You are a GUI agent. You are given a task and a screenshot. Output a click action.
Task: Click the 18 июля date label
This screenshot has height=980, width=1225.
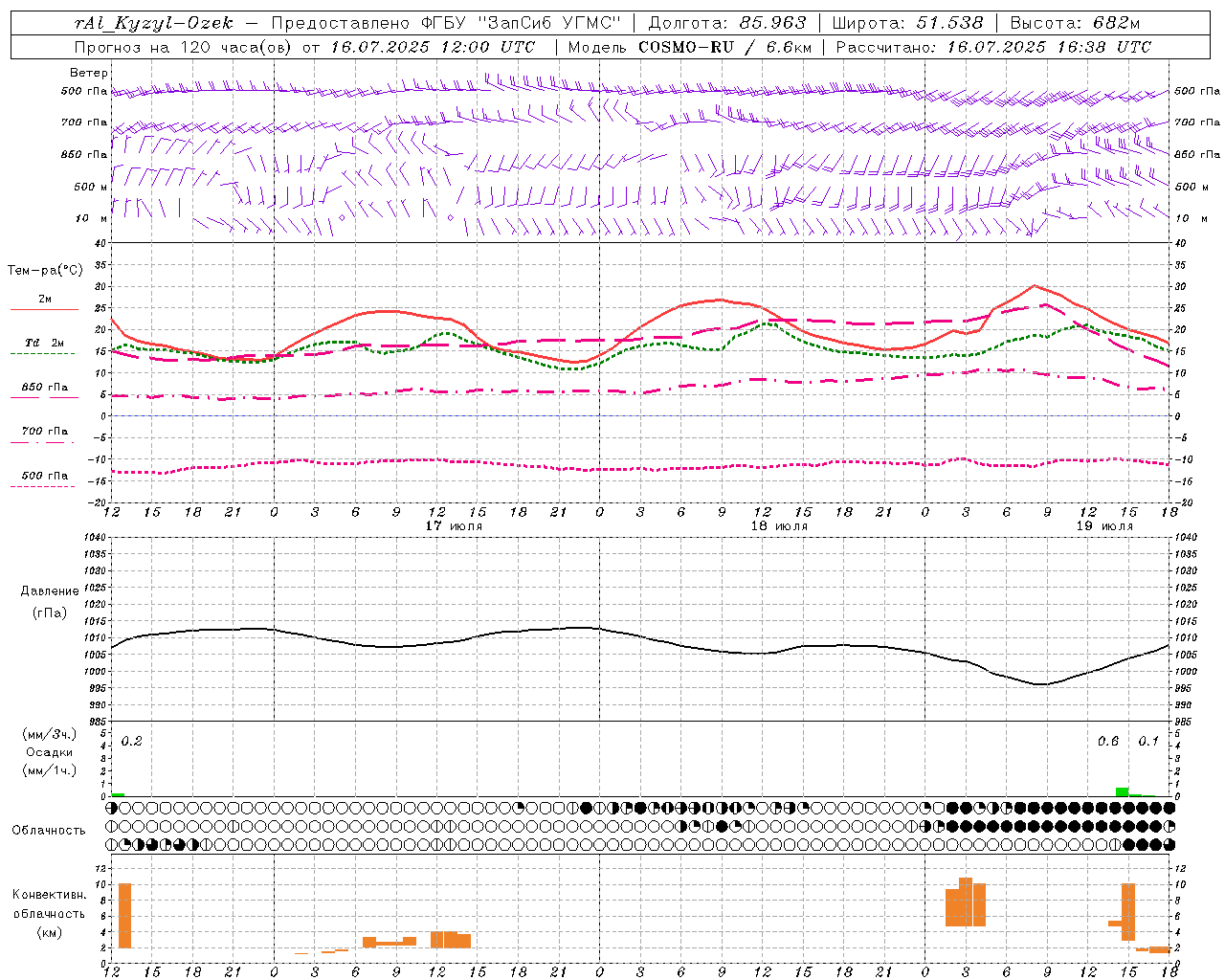[x=779, y=526]
